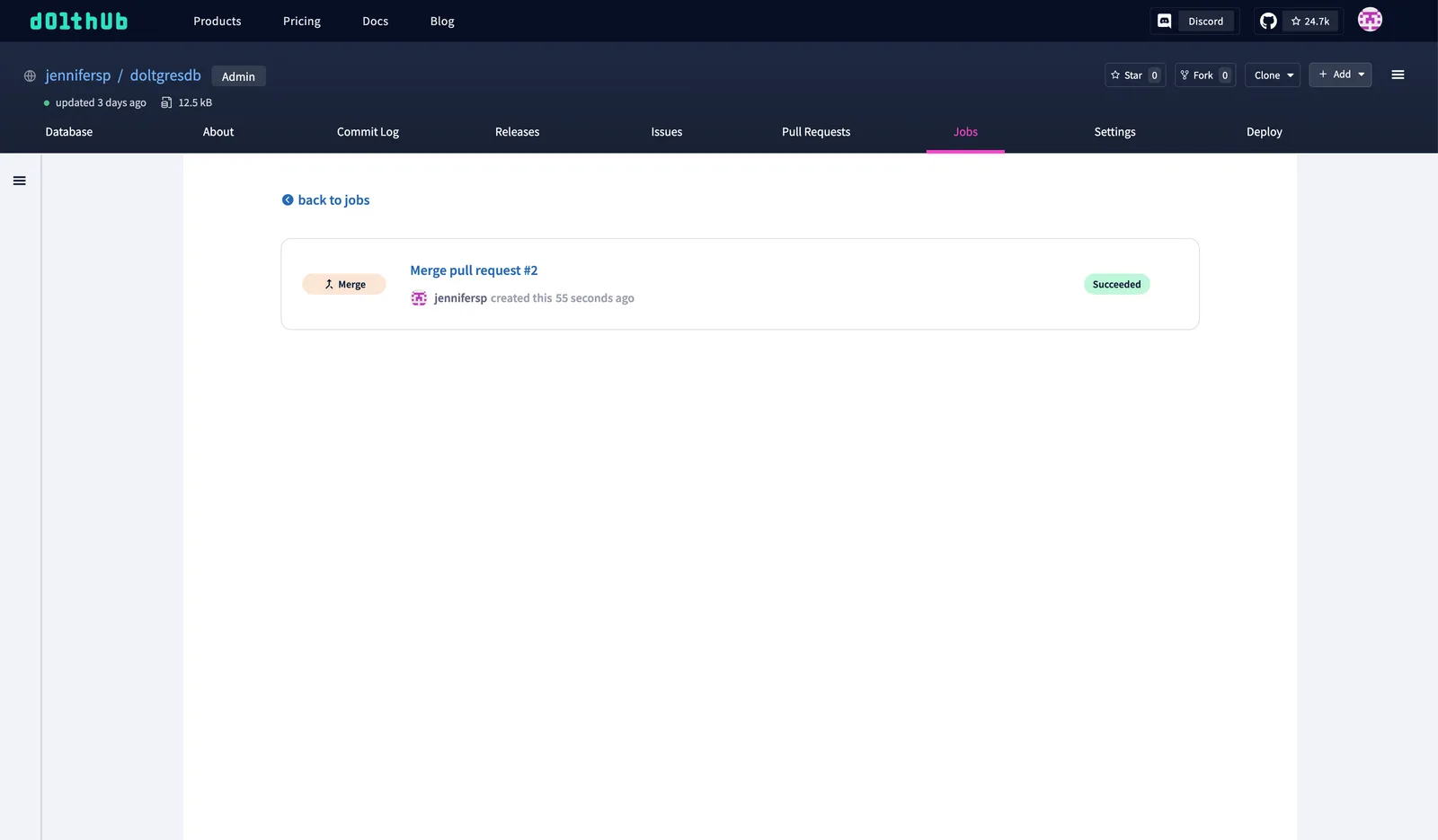Screen dimensions: 1438x840
Task: Click 'created this 55 seconds ago' text
Action: tap(563, 298)
